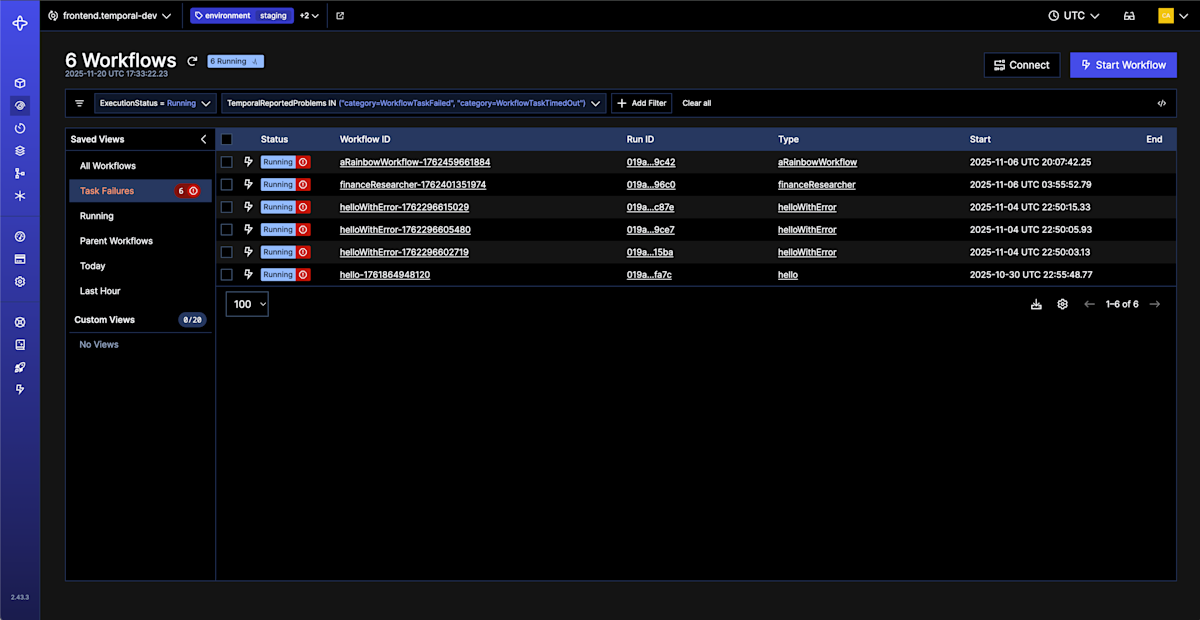Click the Start Workflow button
The height and width of the screenshot is (620, 1200).
[1123, 65]
